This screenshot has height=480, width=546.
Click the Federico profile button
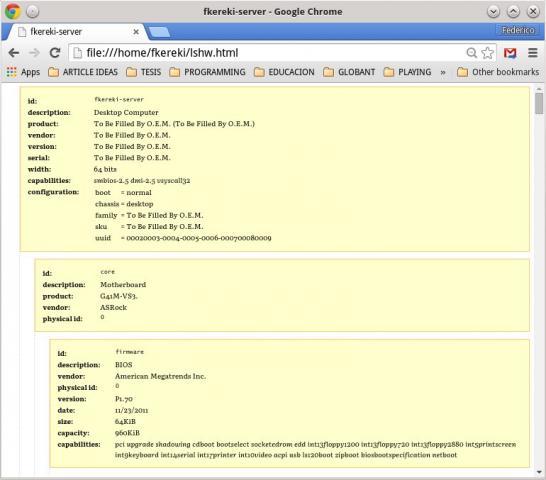pyautogui.click(x=518, y=30)
